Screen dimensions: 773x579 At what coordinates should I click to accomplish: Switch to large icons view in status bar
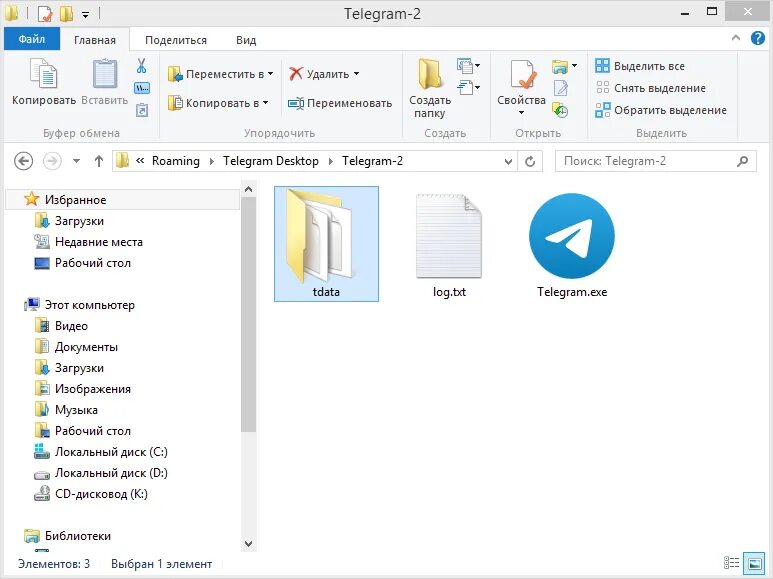754,563
